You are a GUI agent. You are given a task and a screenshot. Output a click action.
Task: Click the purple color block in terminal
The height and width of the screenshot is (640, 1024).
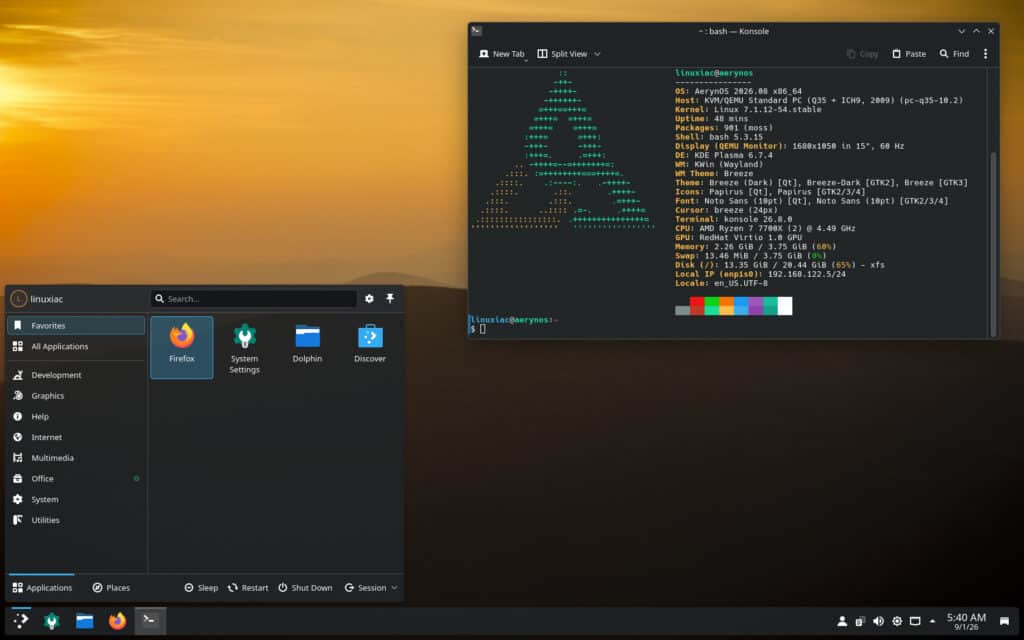756,306
